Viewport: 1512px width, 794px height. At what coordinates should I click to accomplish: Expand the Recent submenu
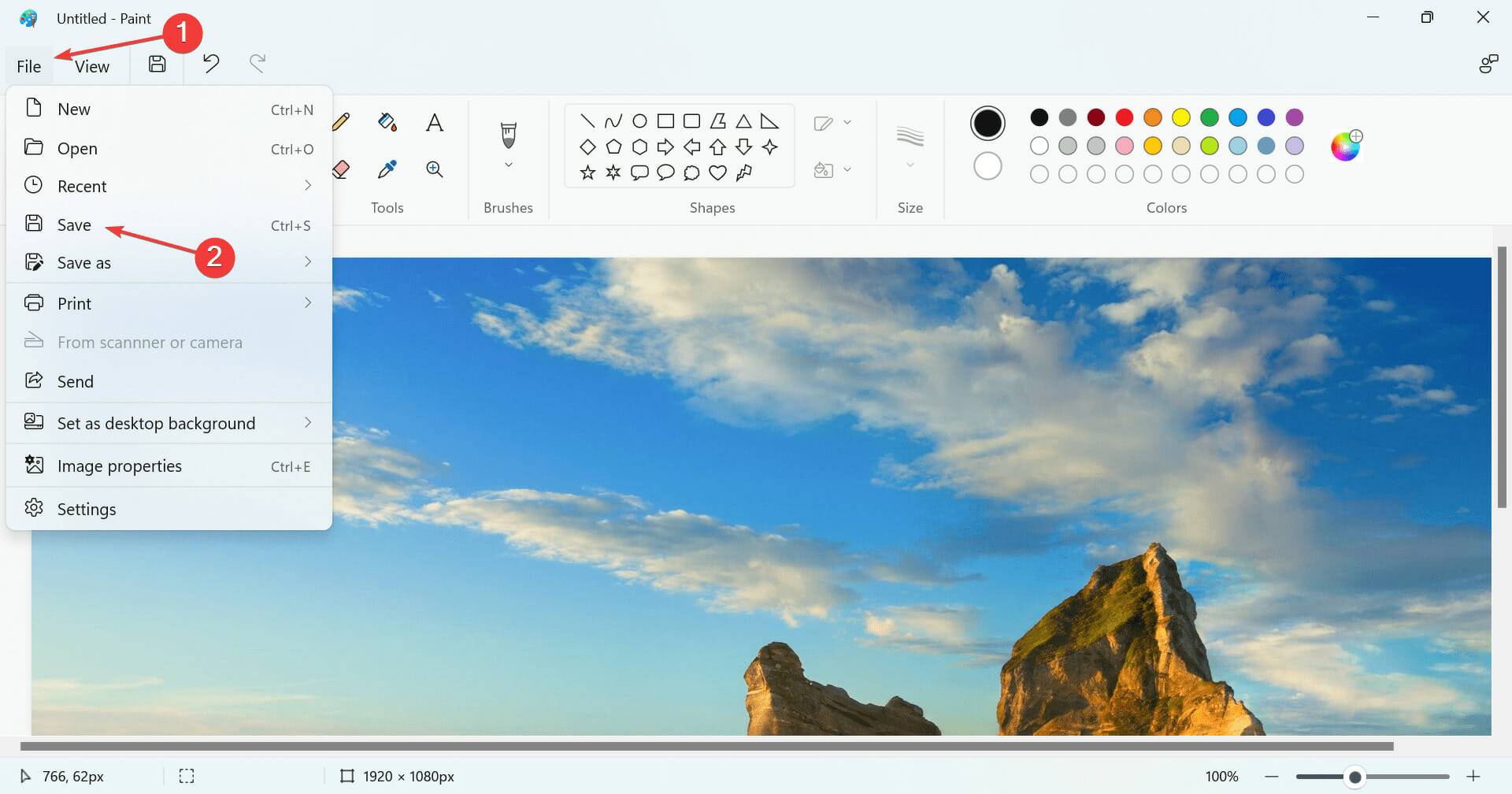pyautogui.click(x=308, y=185)
